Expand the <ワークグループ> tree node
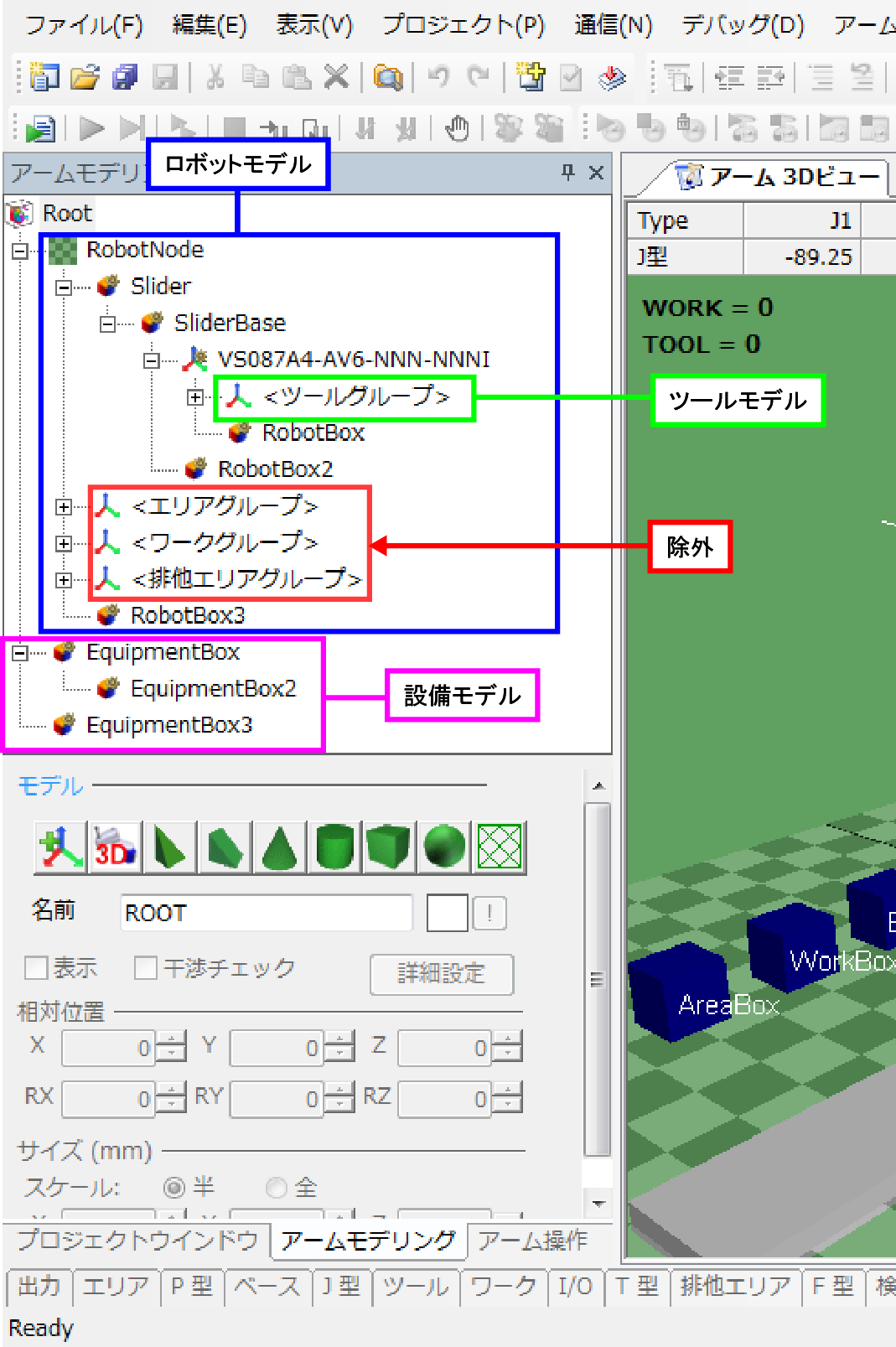Viewport: 896px width, 1347px height. (x=64, y=544)
